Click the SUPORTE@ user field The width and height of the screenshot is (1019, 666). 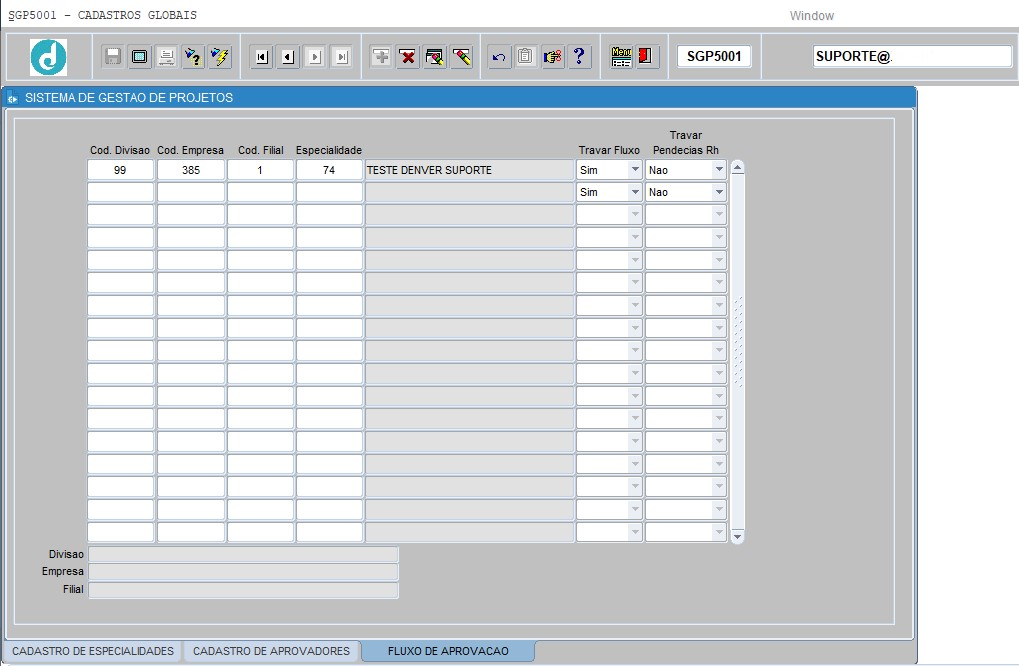[x=912, y=57]
